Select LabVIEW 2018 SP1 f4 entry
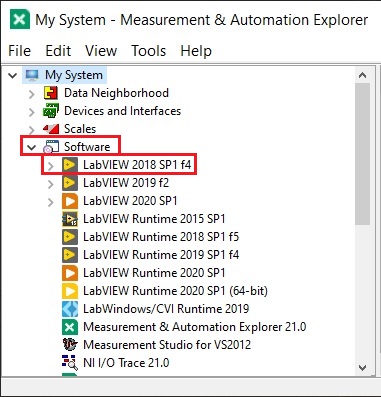The height and width of the screenshot is (397, 381). (137, 165)
